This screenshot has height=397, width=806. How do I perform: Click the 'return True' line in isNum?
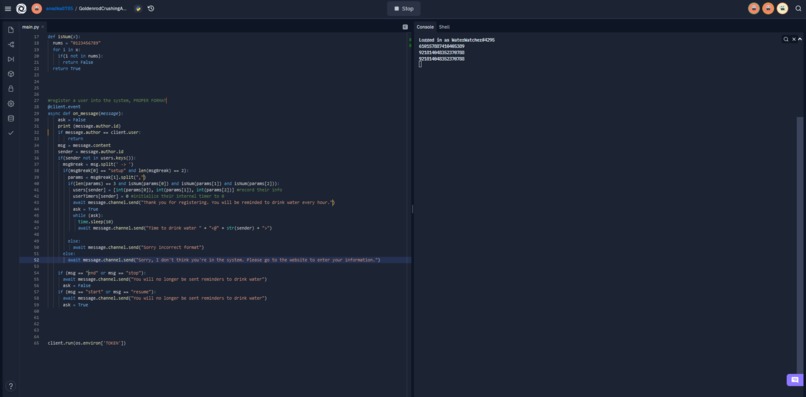click(67, 69)
